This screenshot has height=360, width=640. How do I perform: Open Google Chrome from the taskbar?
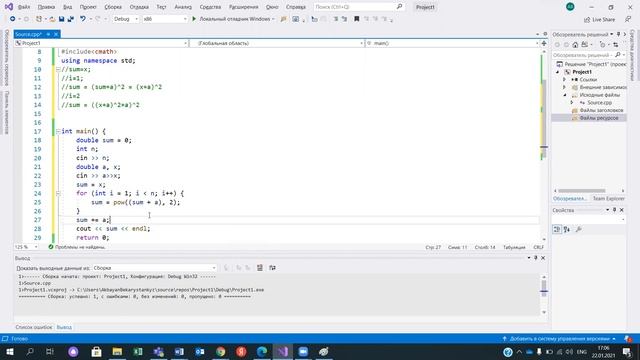[x=220, y=351]
